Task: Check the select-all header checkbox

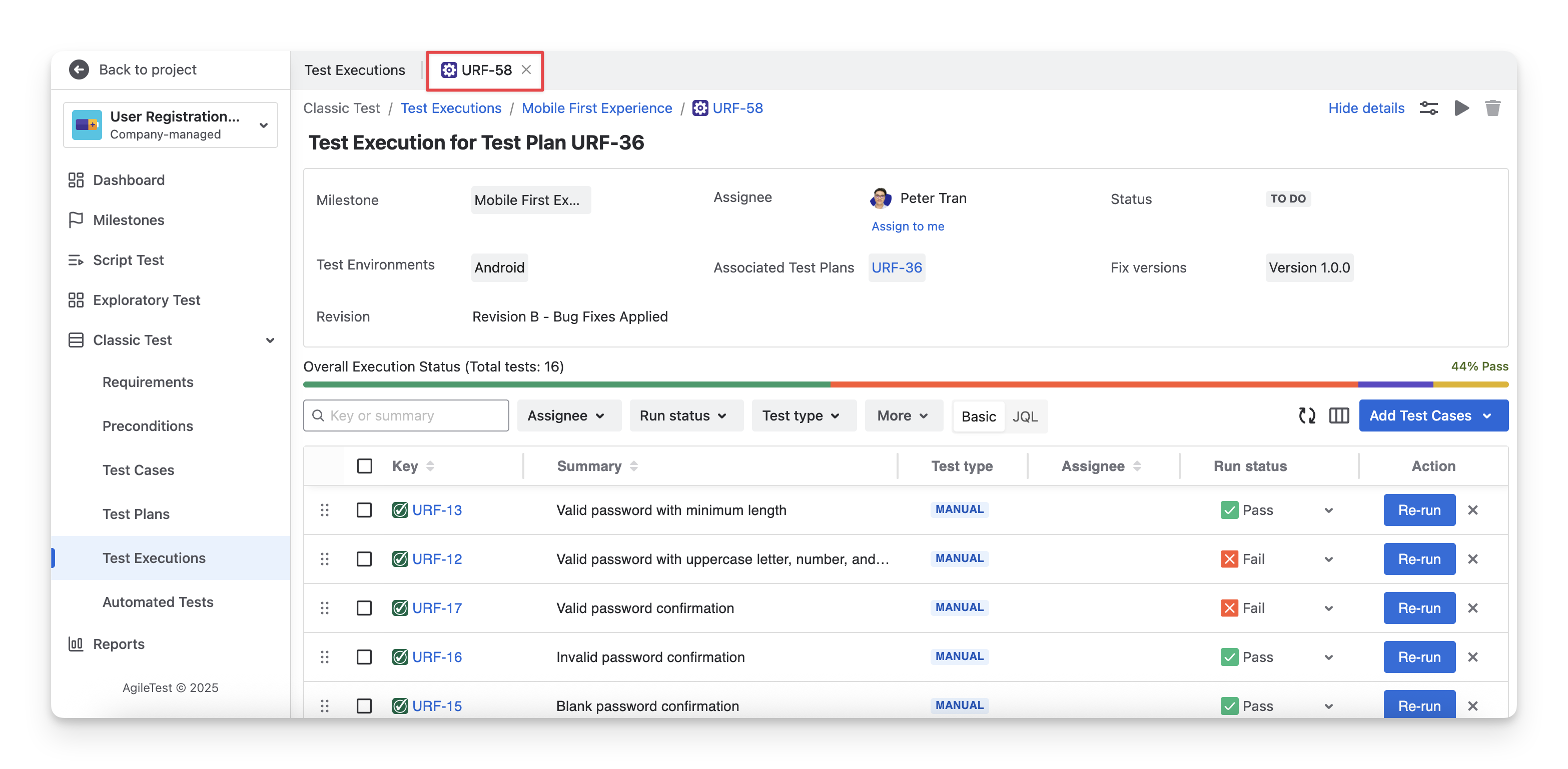Action: coord(365,466)
